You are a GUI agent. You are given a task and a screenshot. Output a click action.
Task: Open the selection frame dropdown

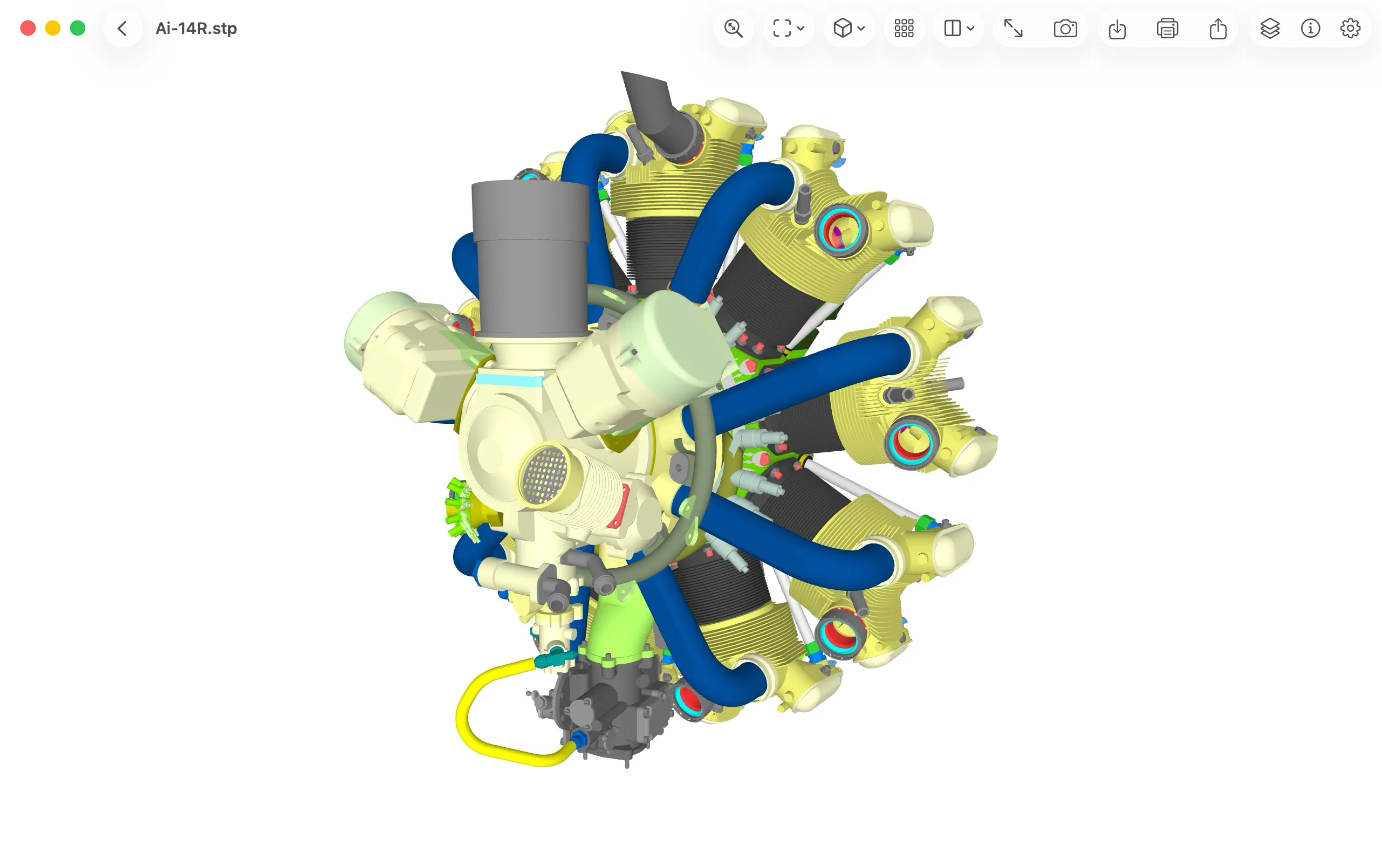tap(789, 28)
